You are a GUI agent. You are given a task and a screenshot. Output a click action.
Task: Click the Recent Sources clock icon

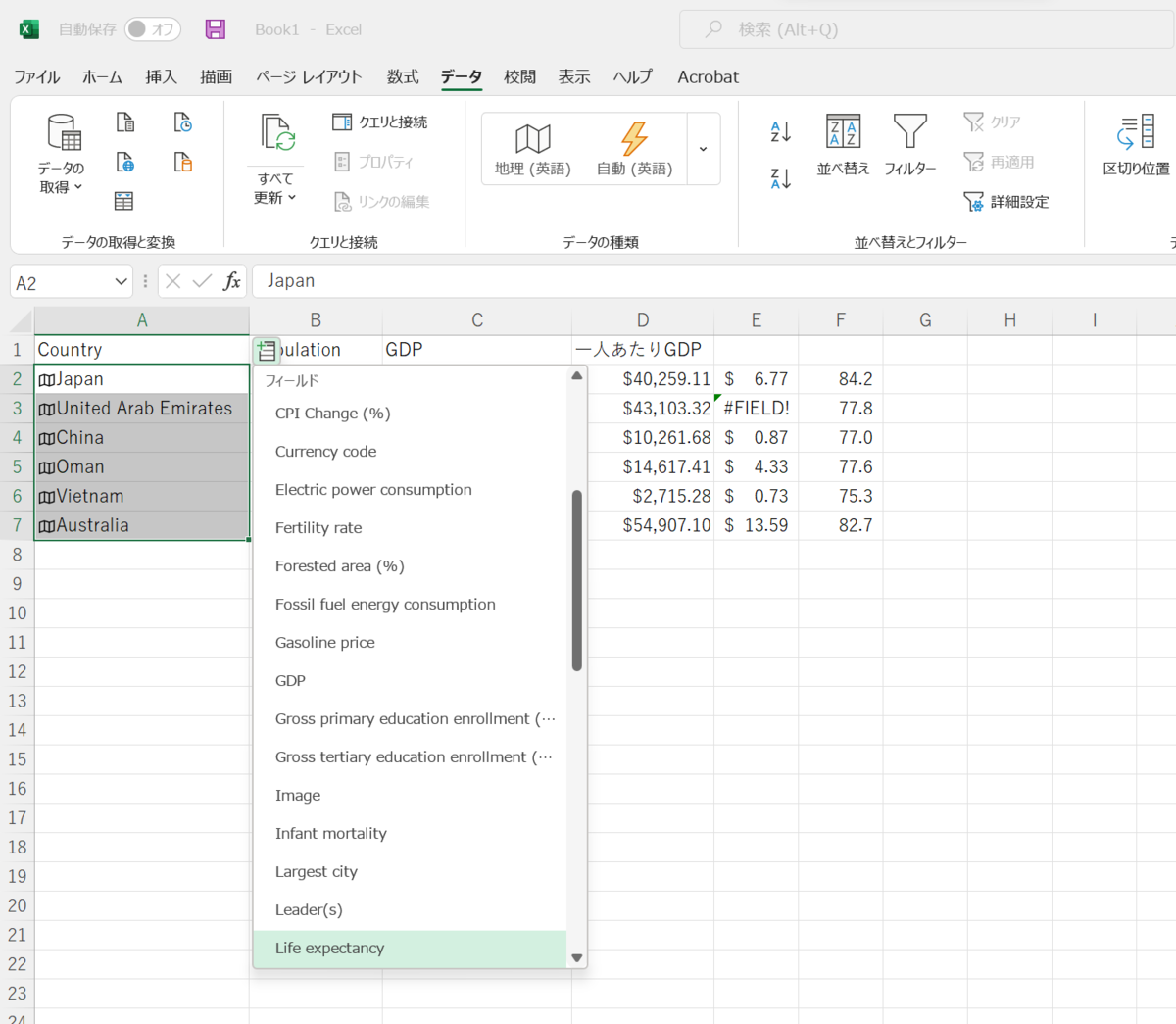[x=183, y=122]
